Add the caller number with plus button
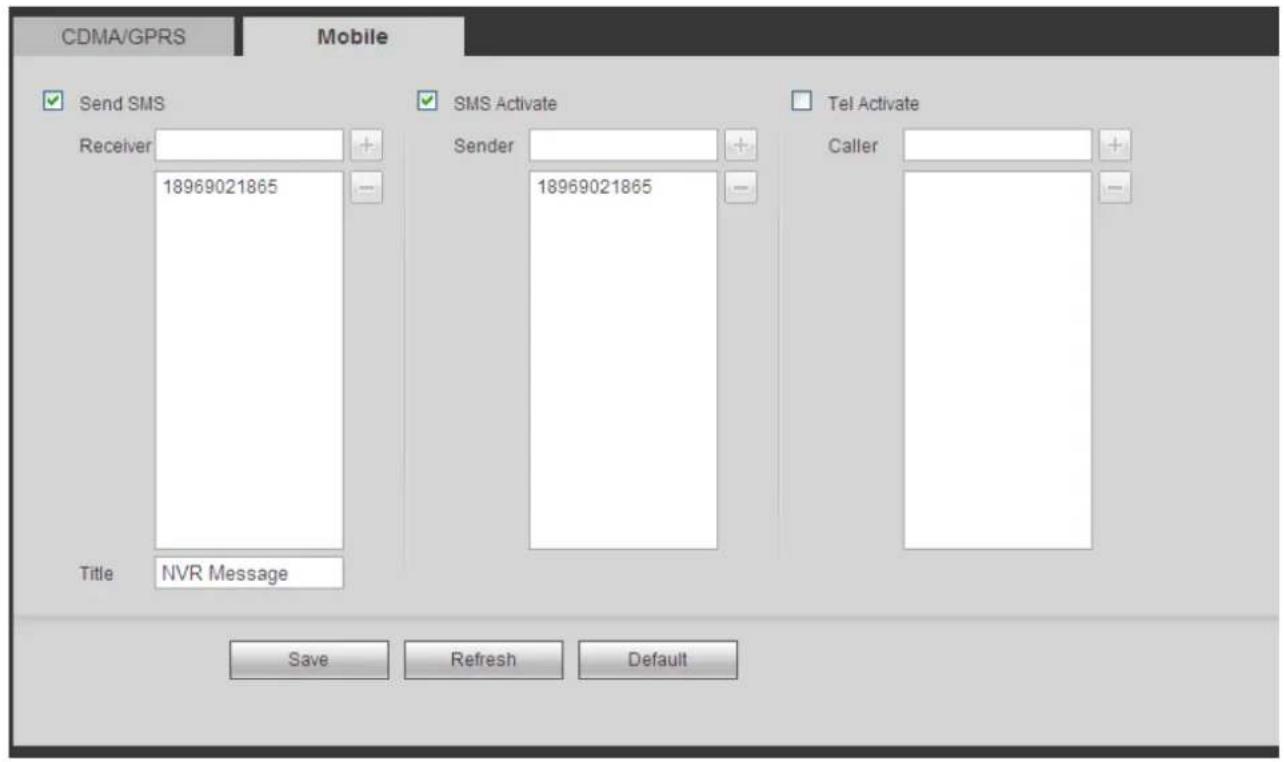This screenshot has width=1284, height=762. point(1113,145)
